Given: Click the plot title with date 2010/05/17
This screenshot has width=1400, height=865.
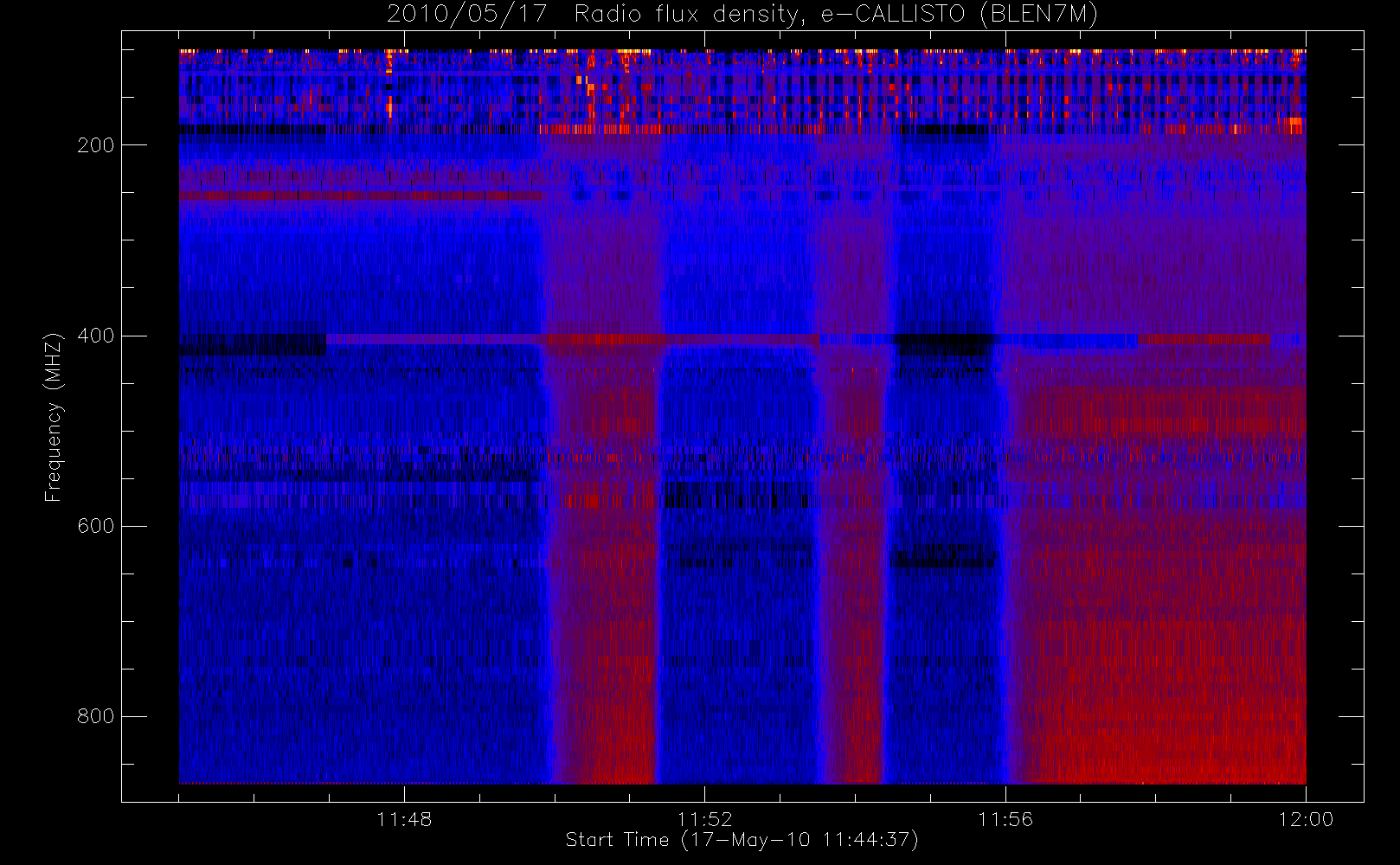Looking at the screenshot, I should pyautogui.click(x=742, y=14).
